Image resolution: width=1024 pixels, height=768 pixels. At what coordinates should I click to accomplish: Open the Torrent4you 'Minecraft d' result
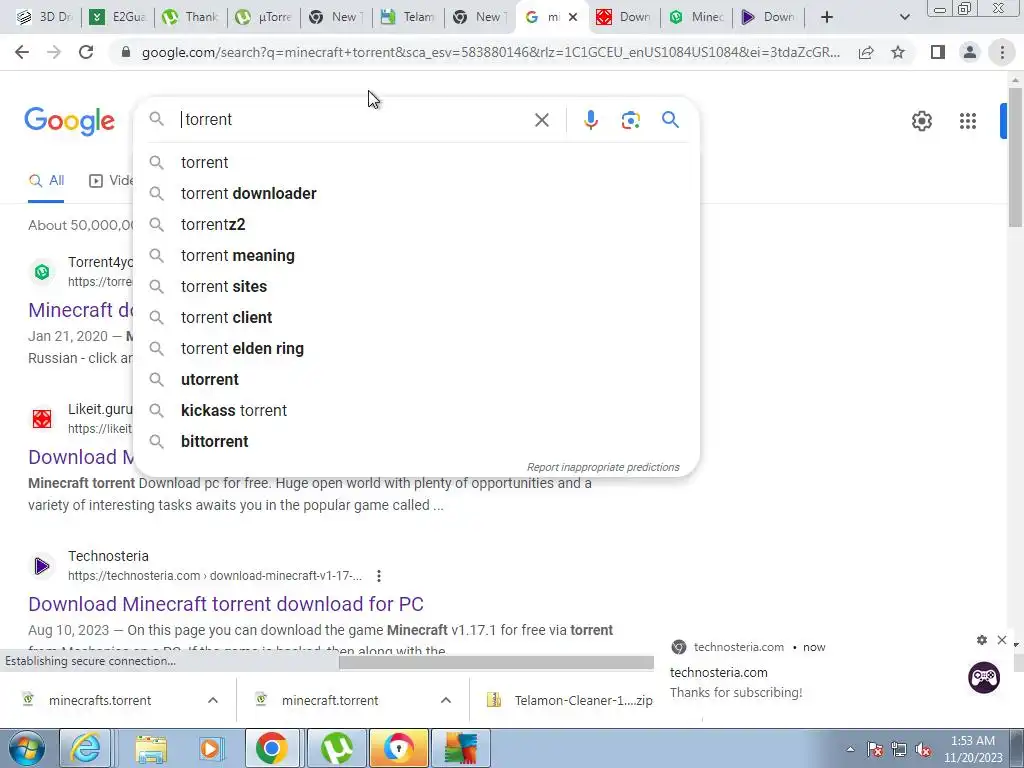point(80,310)
